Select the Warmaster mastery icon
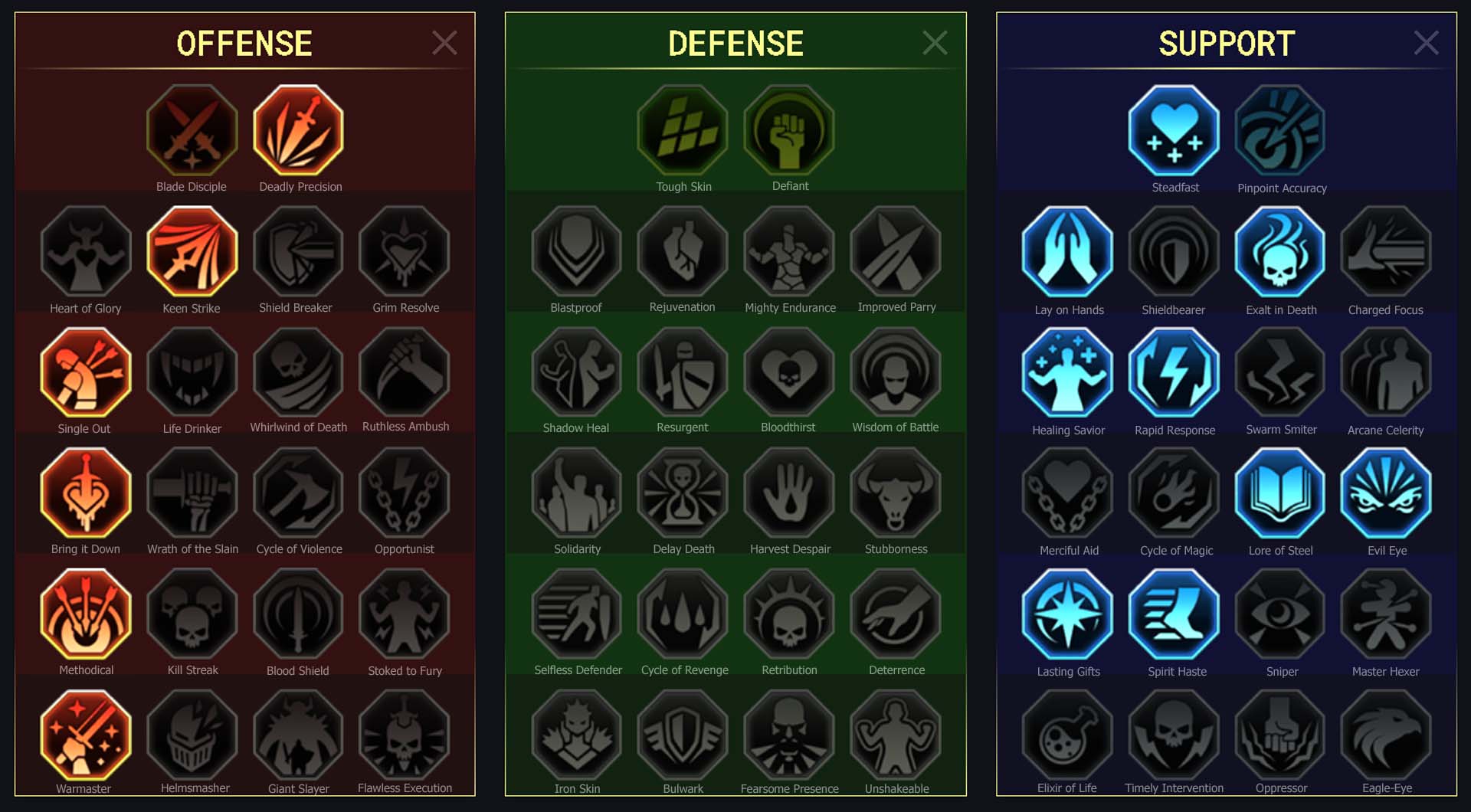This screenshot has width=1471, height=812. [86, 735]
